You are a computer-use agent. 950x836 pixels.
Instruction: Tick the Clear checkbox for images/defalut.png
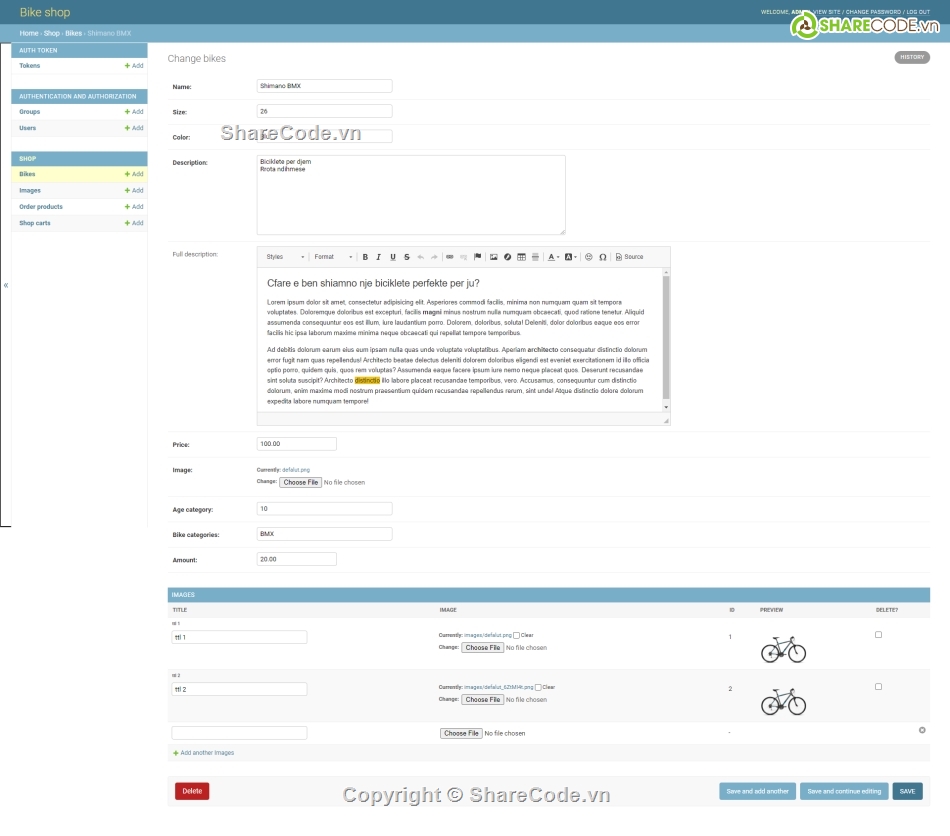[x=516, y=635]
